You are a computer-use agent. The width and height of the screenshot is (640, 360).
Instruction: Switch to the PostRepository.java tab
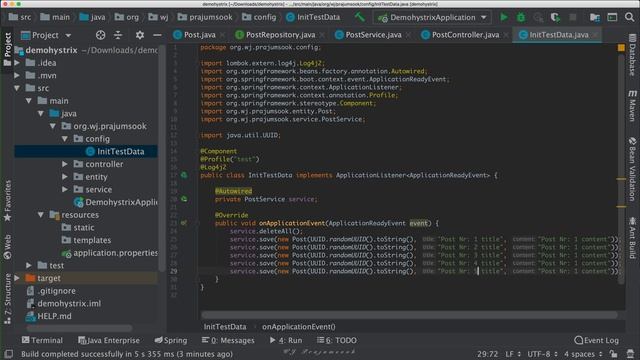(281, 35)
